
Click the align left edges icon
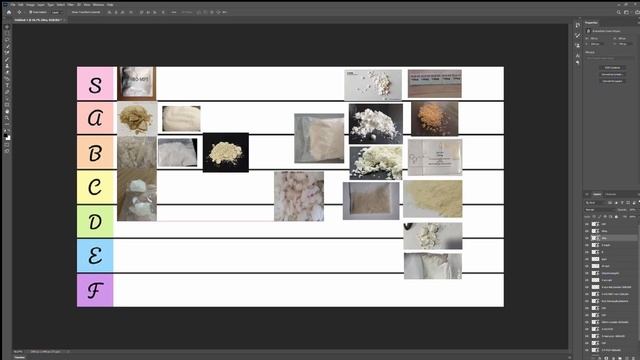pyautogui.click(x=109, y=12)
